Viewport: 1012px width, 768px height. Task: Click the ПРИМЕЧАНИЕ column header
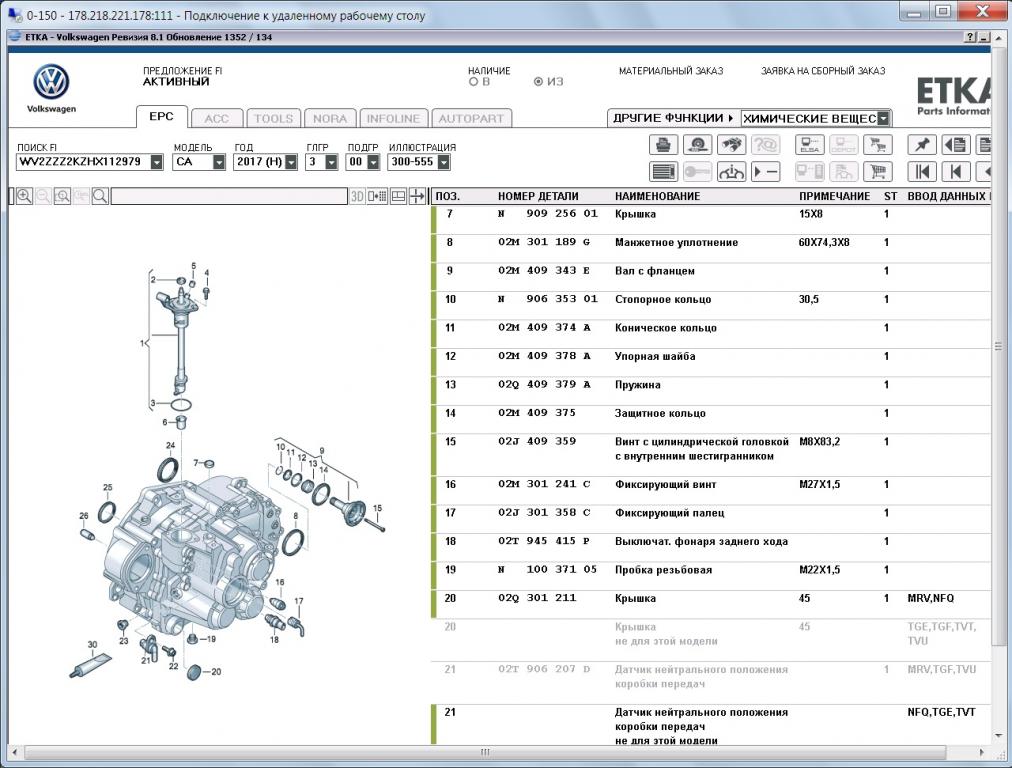(835, 196)
